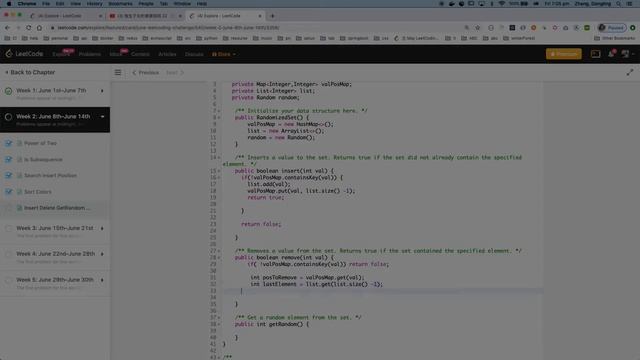Open Chrome's History menu
640x360 pixels.
pyautogui.click(x=94, y=4)
